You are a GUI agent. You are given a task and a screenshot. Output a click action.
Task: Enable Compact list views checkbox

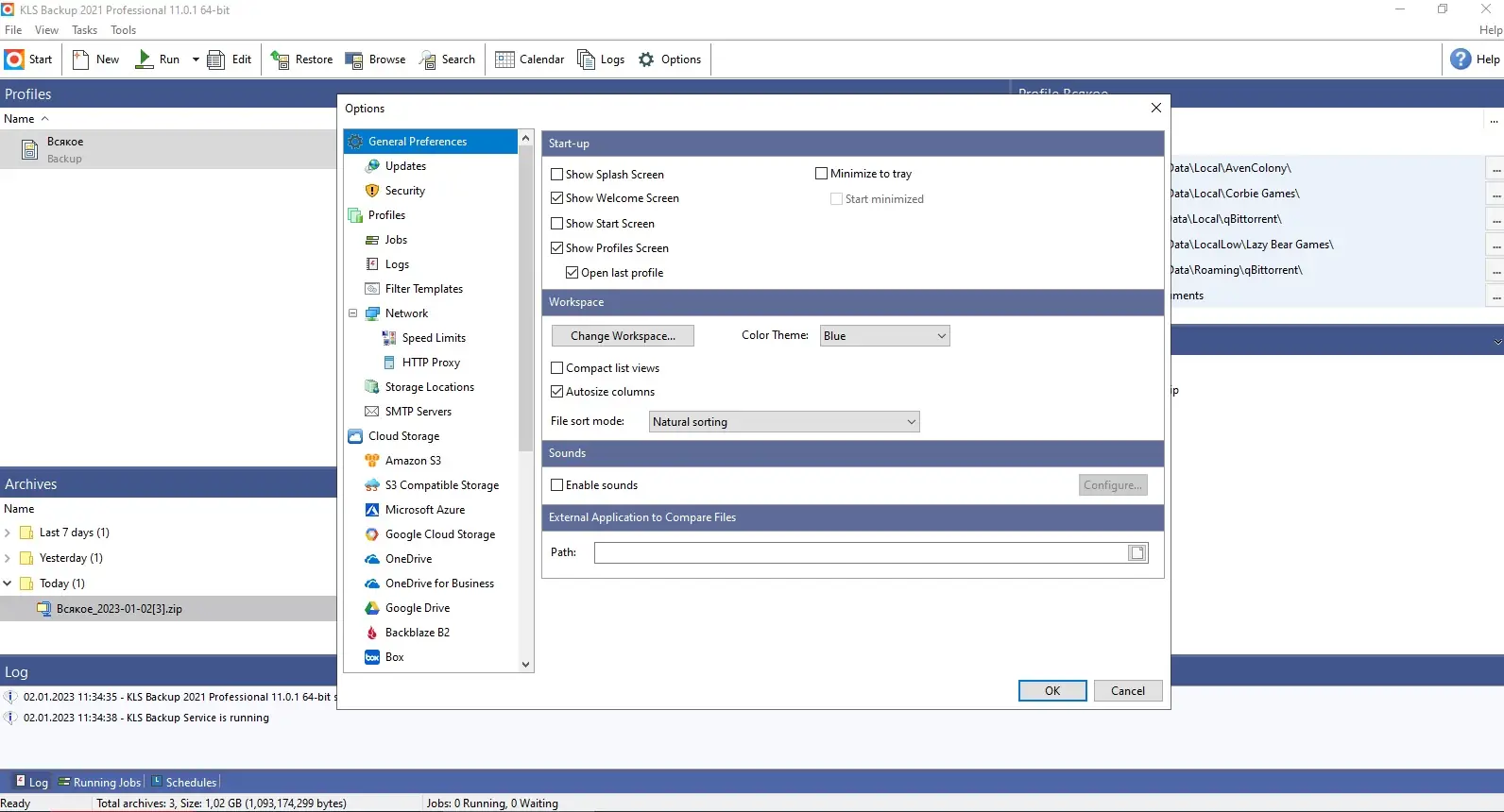tap(557, 368)
